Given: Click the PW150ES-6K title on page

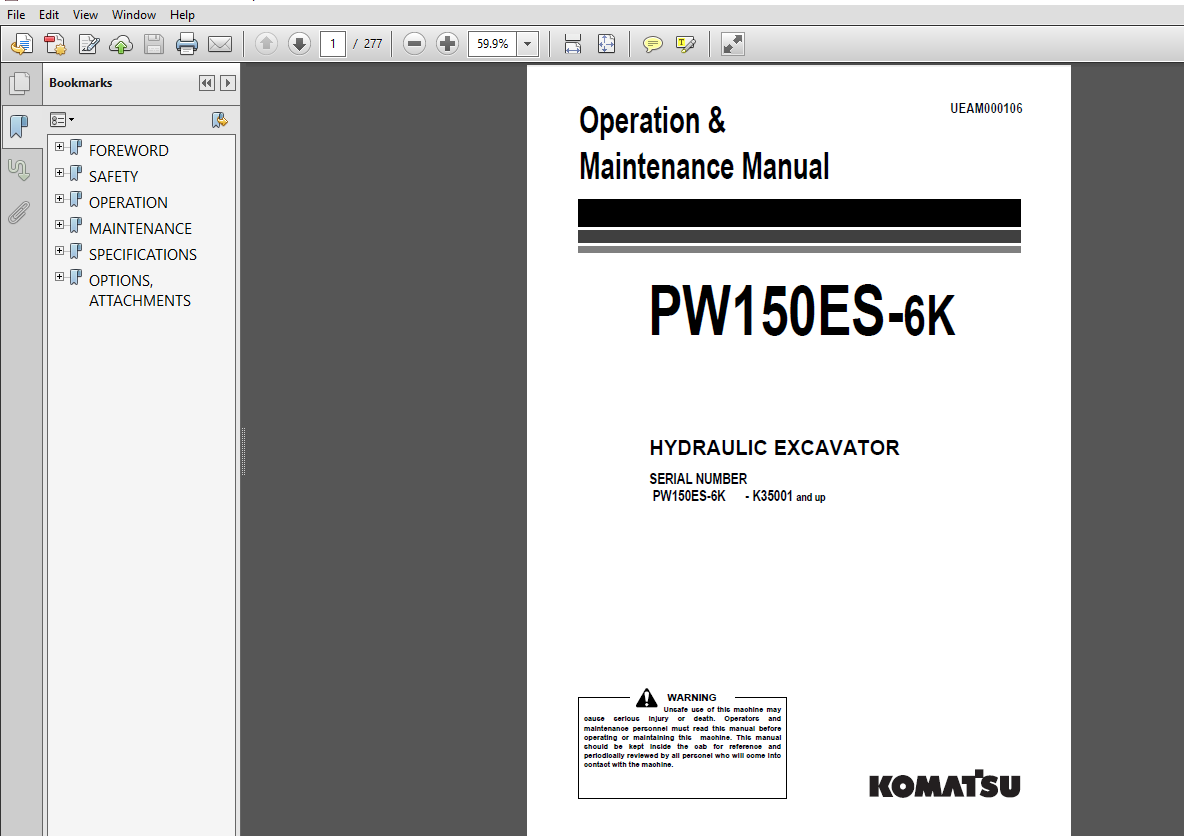Looking at the screenshot, I should [x=803, y=311].
